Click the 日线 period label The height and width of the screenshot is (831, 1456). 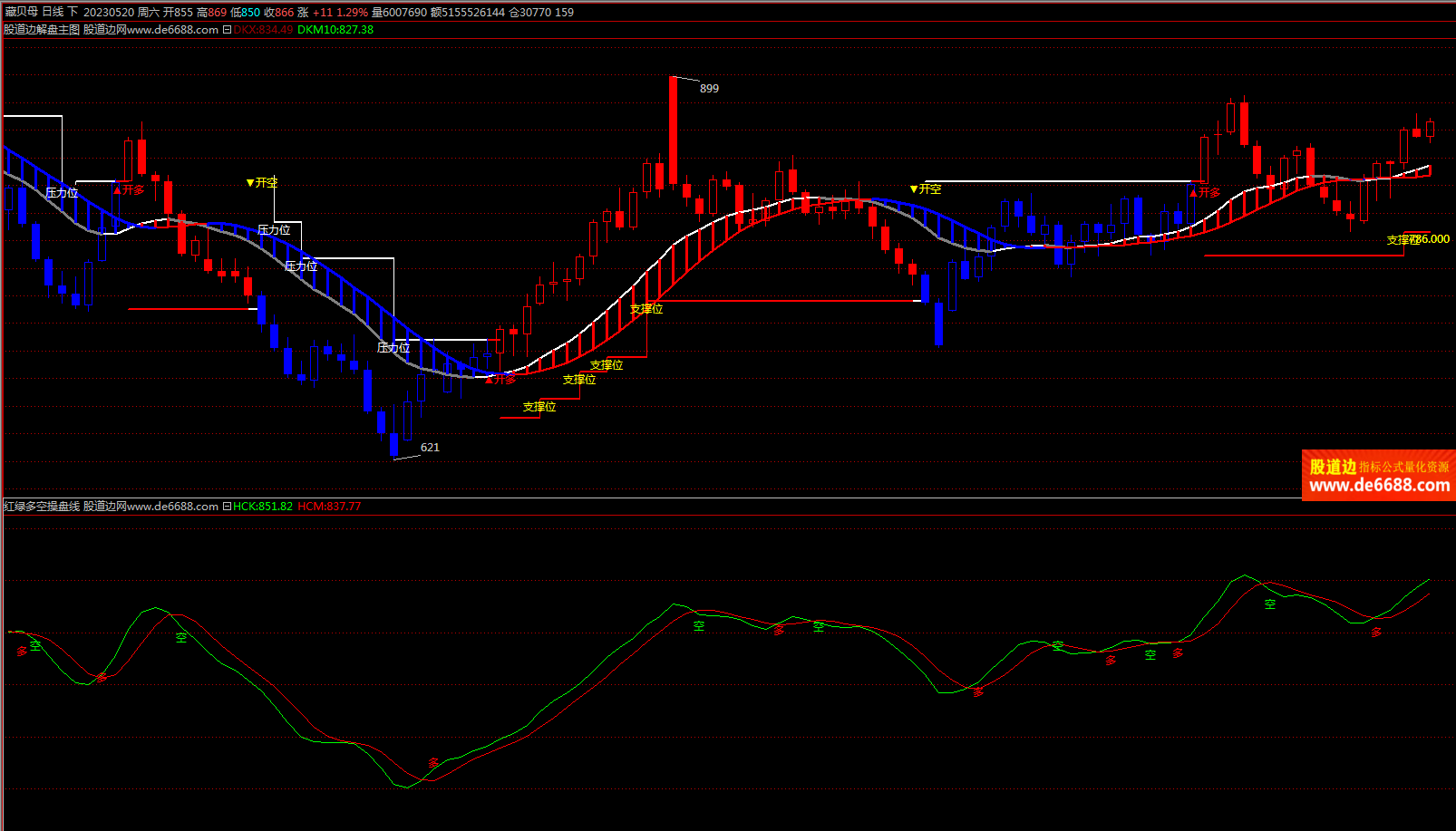point(53,13)
